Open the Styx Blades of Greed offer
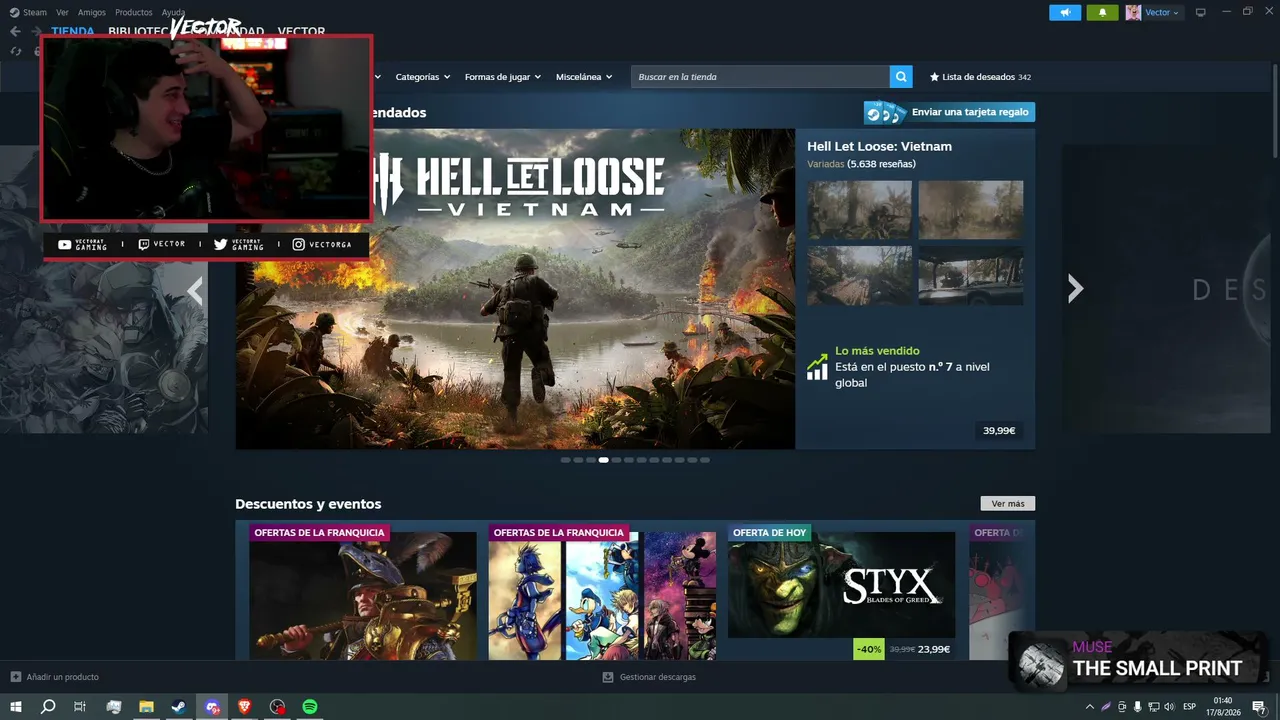The image size is (1280, 720). coord(841,591)
